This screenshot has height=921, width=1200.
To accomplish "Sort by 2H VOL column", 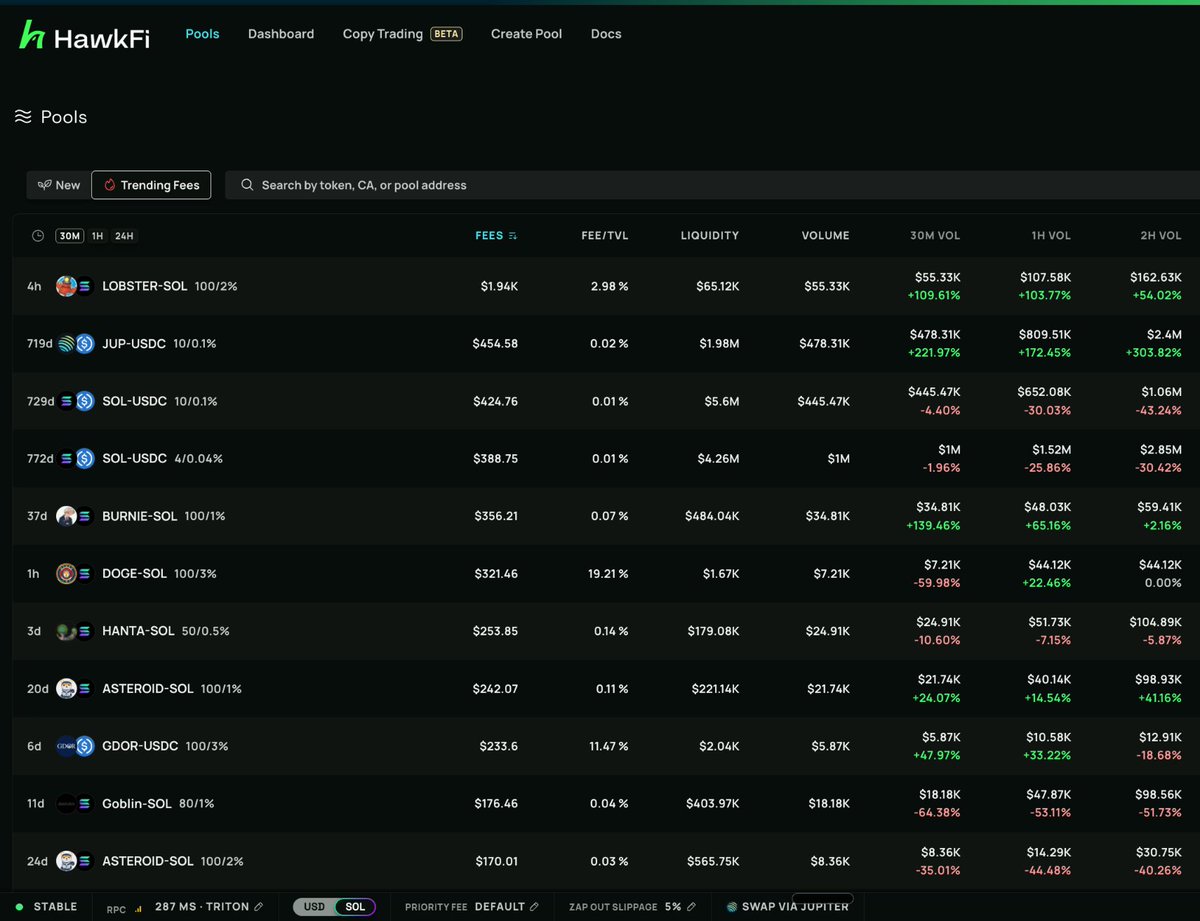I will [1161, 236].
